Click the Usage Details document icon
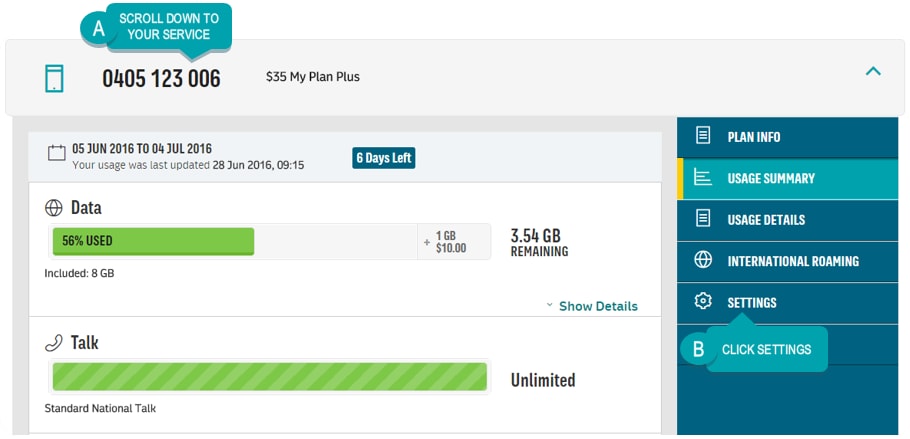910x439 pixels. pos(703,219)
